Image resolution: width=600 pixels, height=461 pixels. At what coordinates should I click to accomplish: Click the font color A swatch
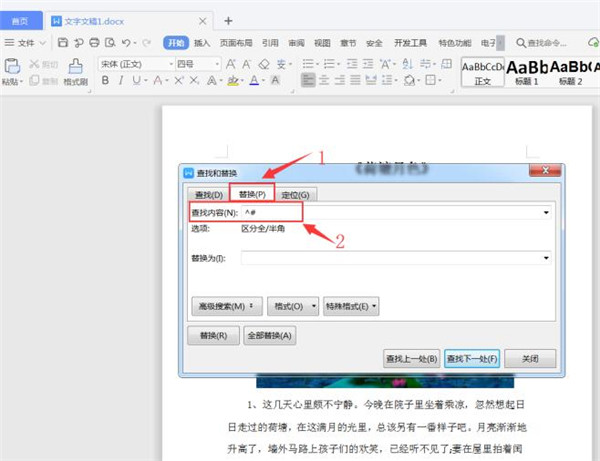coord(255,81)
